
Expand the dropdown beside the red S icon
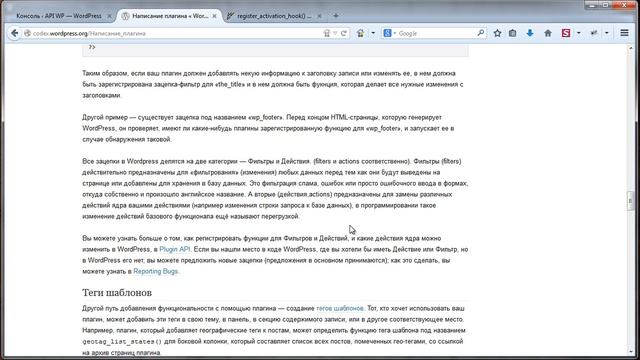pos(579,33)
